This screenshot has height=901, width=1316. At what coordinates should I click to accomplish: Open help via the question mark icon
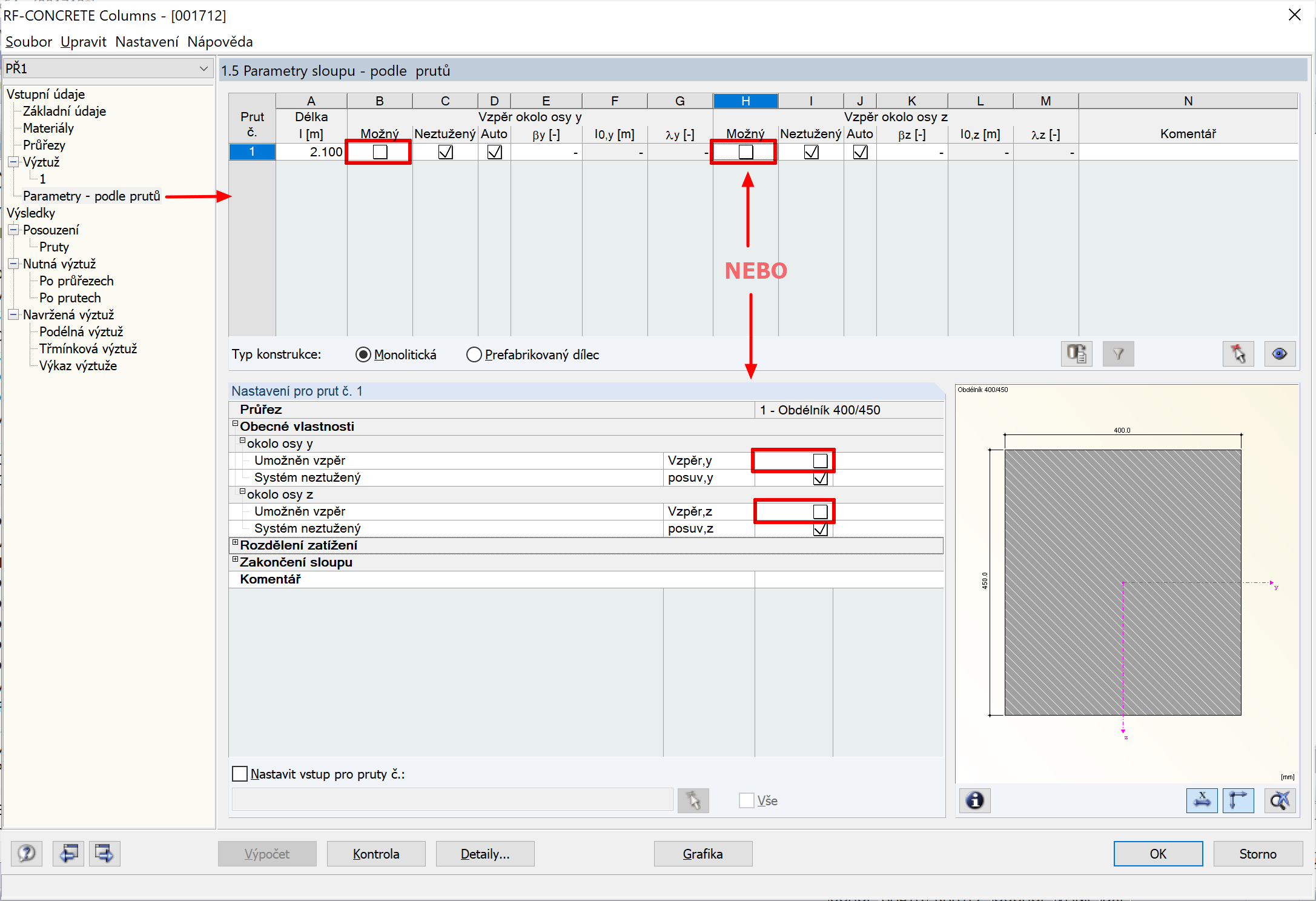point(27,854)
